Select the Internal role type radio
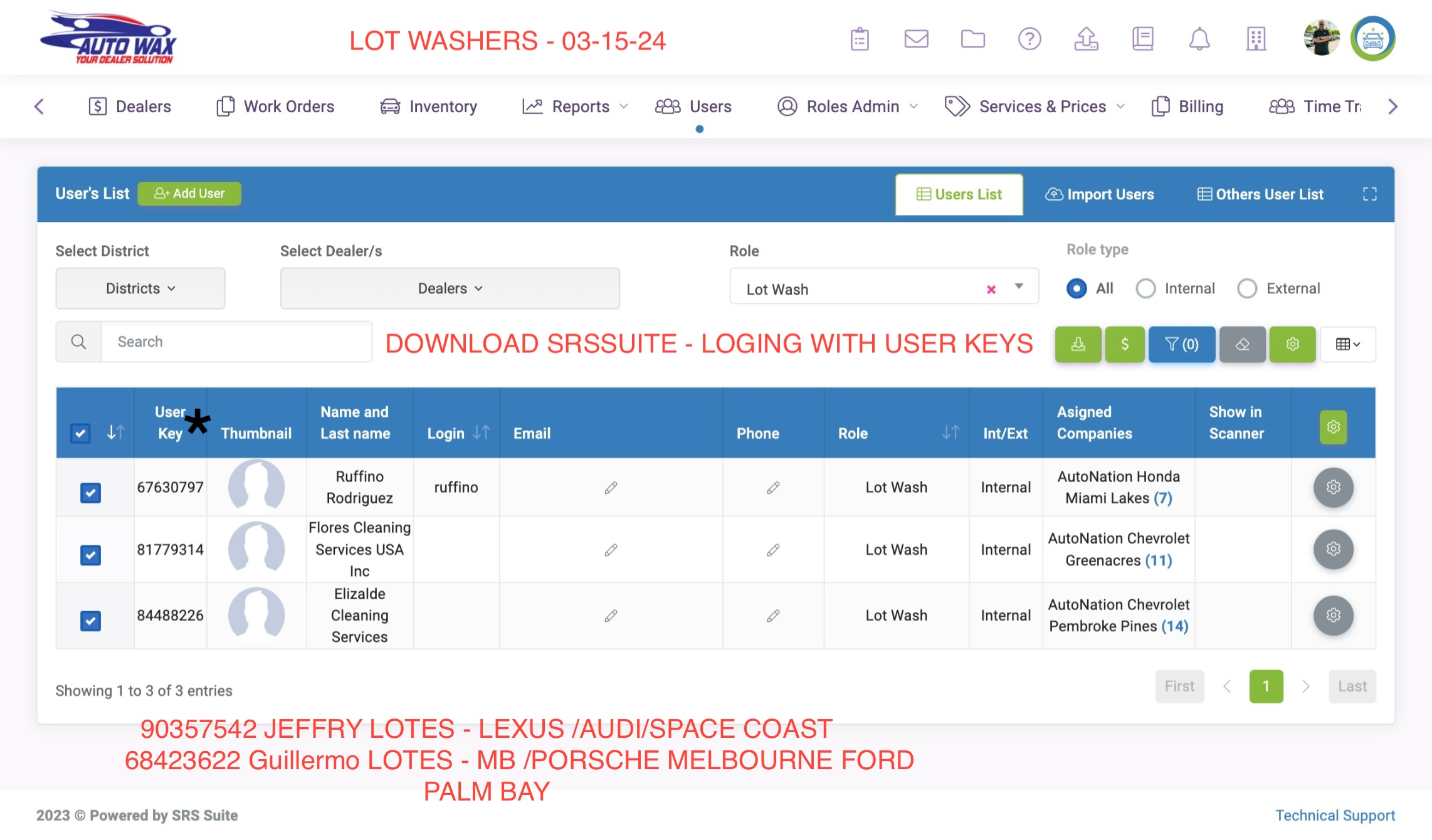This screenshot has height=840, width=1432. tap(1145, 288)
